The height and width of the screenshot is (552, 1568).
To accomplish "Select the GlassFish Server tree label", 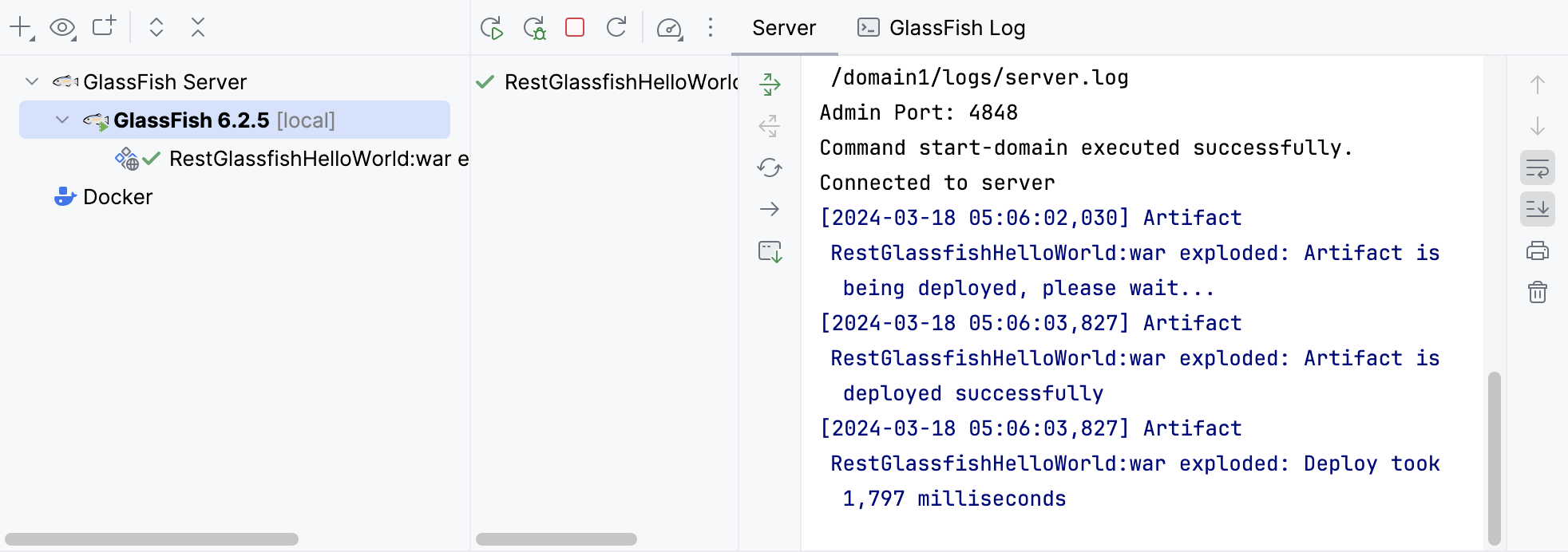I will [x=165, y=82].
